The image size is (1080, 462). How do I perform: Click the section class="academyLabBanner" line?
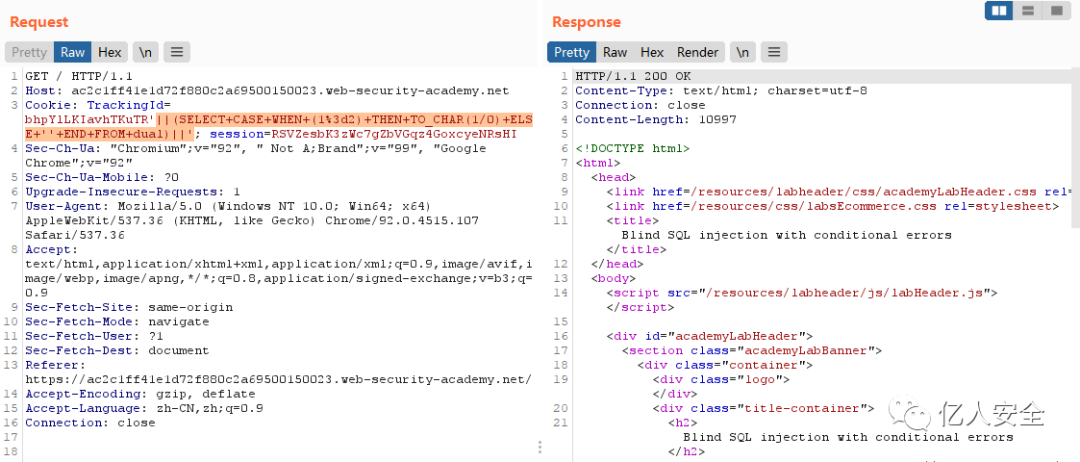(751, 350)
